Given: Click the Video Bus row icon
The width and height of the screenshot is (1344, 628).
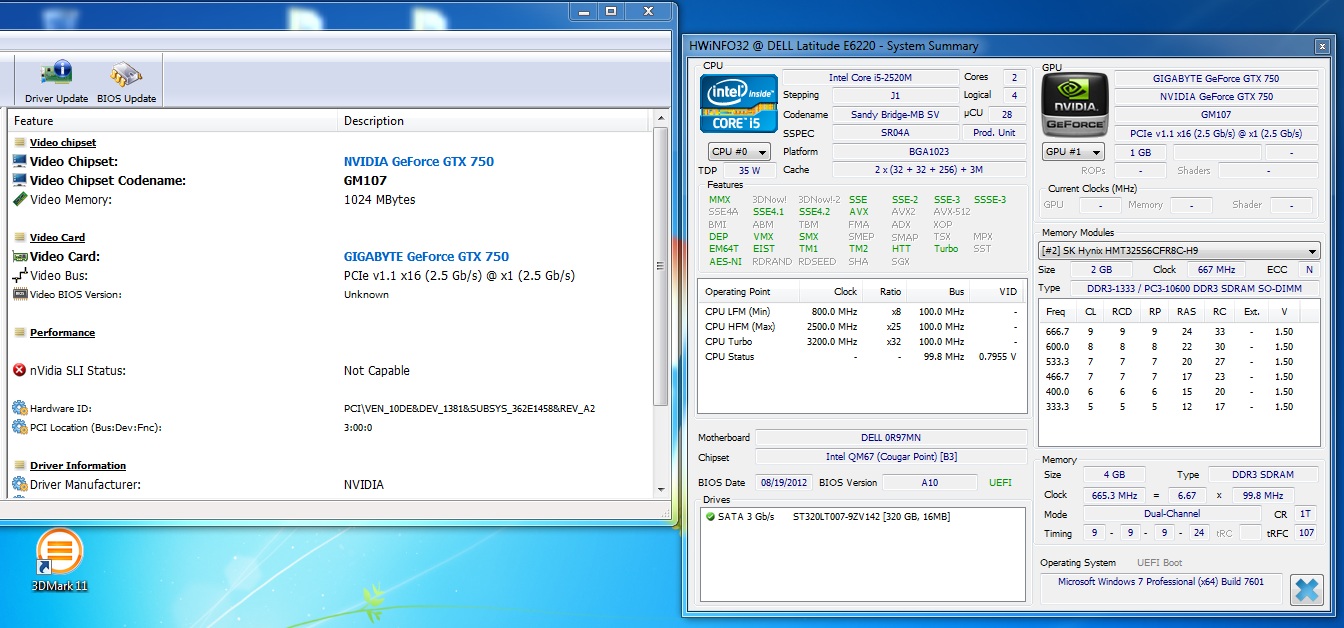Looking at the screenshot, I should (19, 275).
